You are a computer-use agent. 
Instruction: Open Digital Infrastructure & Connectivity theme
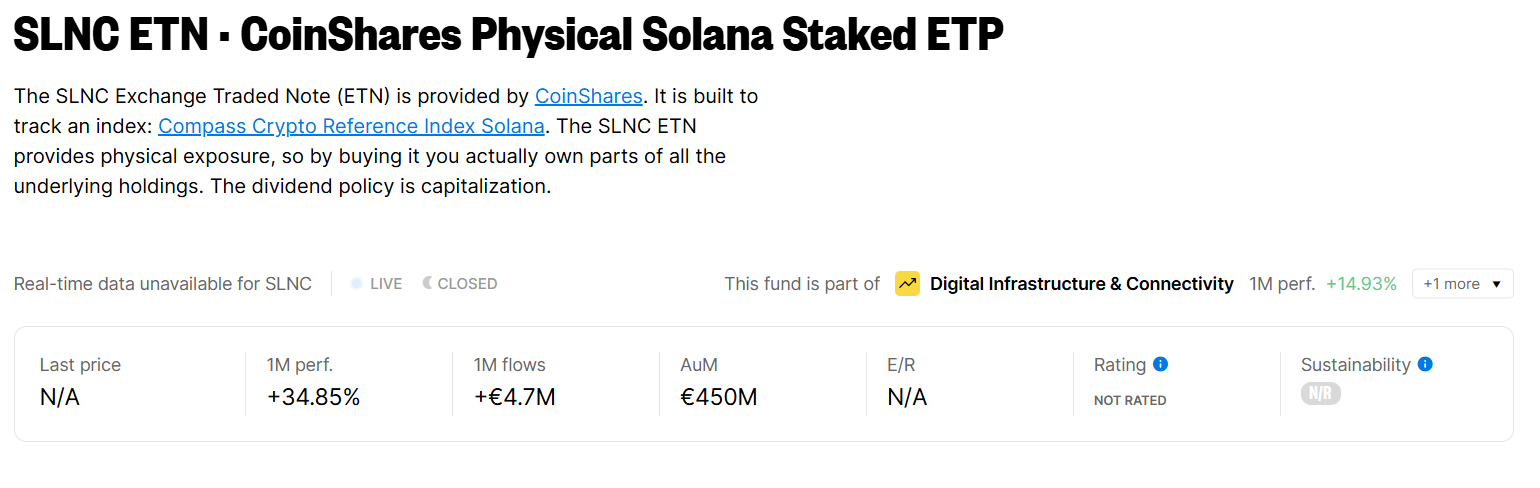[x=1082, y=284]
